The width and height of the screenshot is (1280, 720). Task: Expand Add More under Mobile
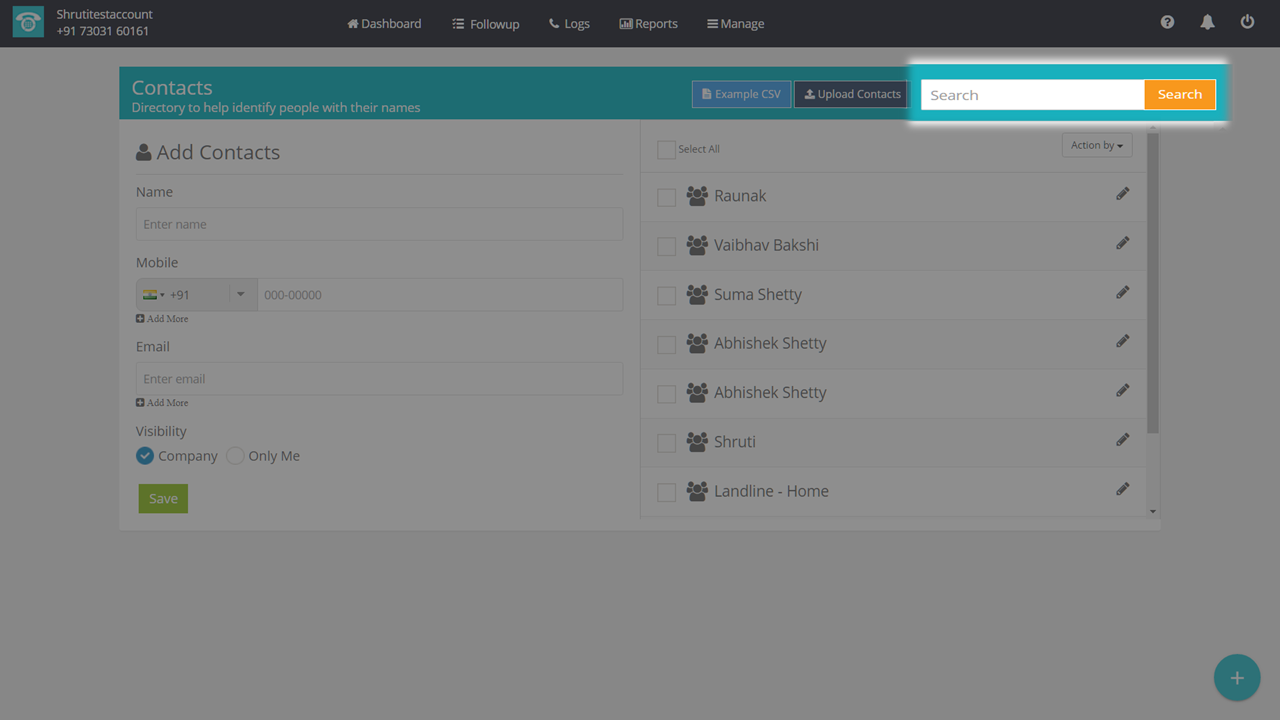[162, 319]
